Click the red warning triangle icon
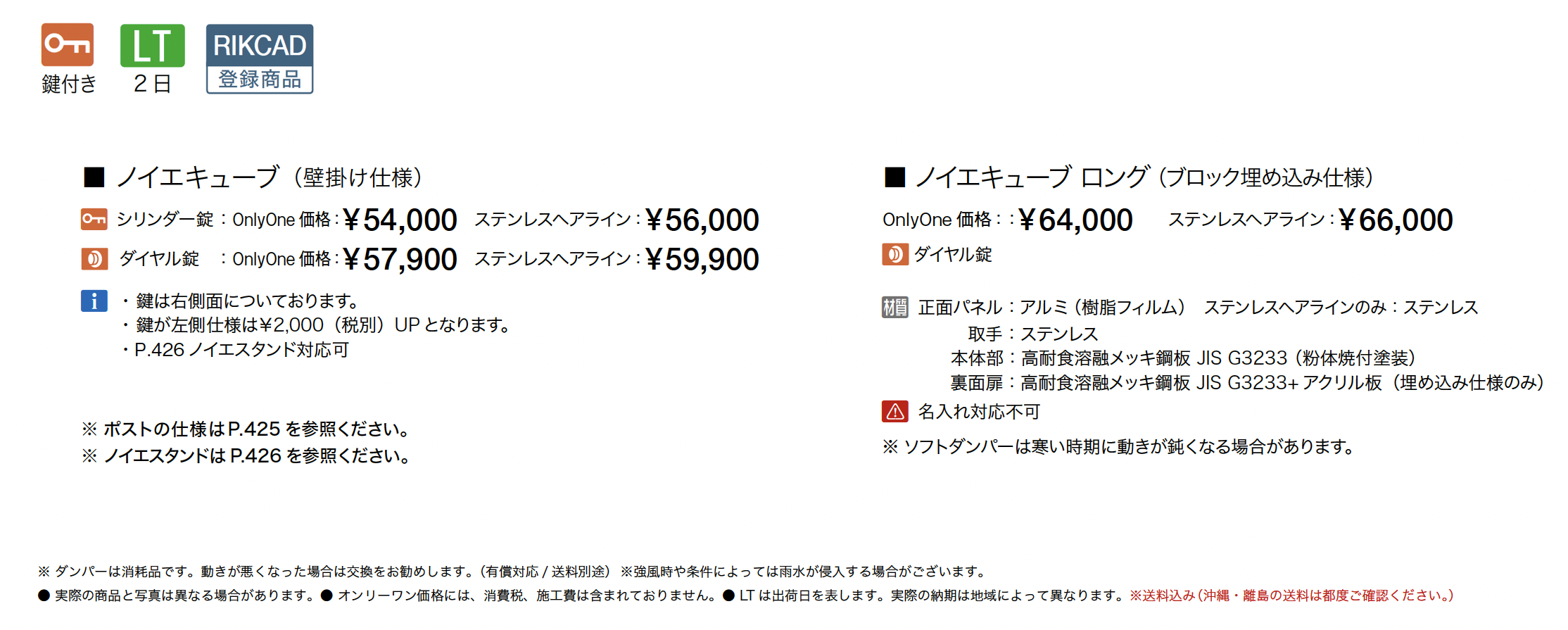This screenshot has height=630, width=1568. tap(894, 411)
